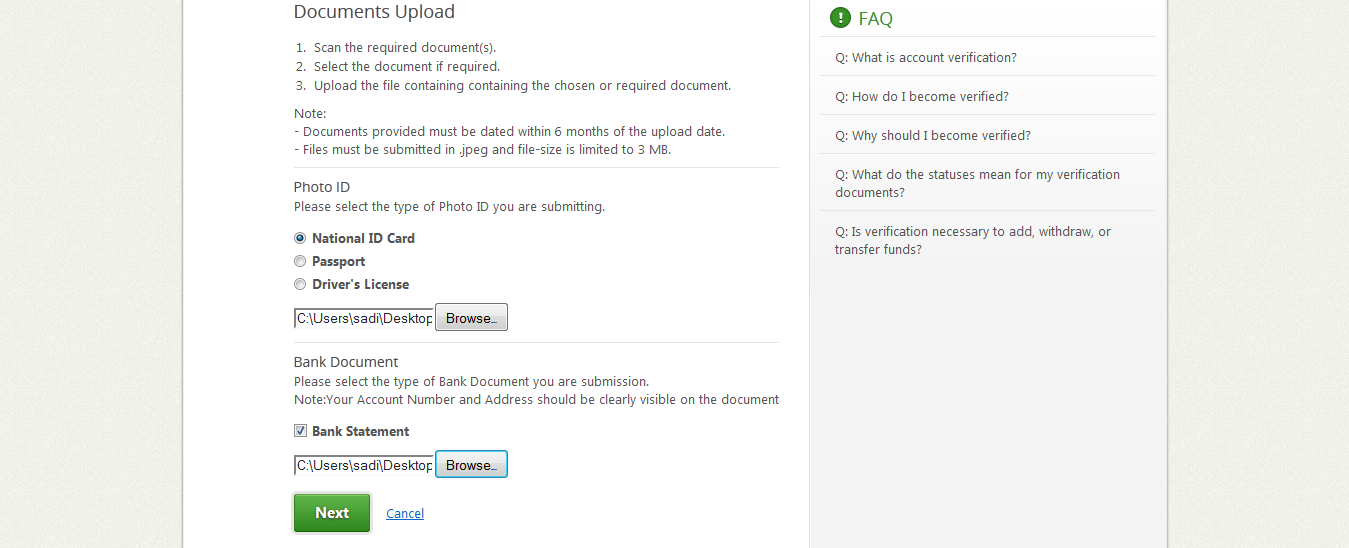Screen dimensions: 1349x548
Task: Select the National ID Card radio button
Action: pyautogui.click(x=300, y=238)
